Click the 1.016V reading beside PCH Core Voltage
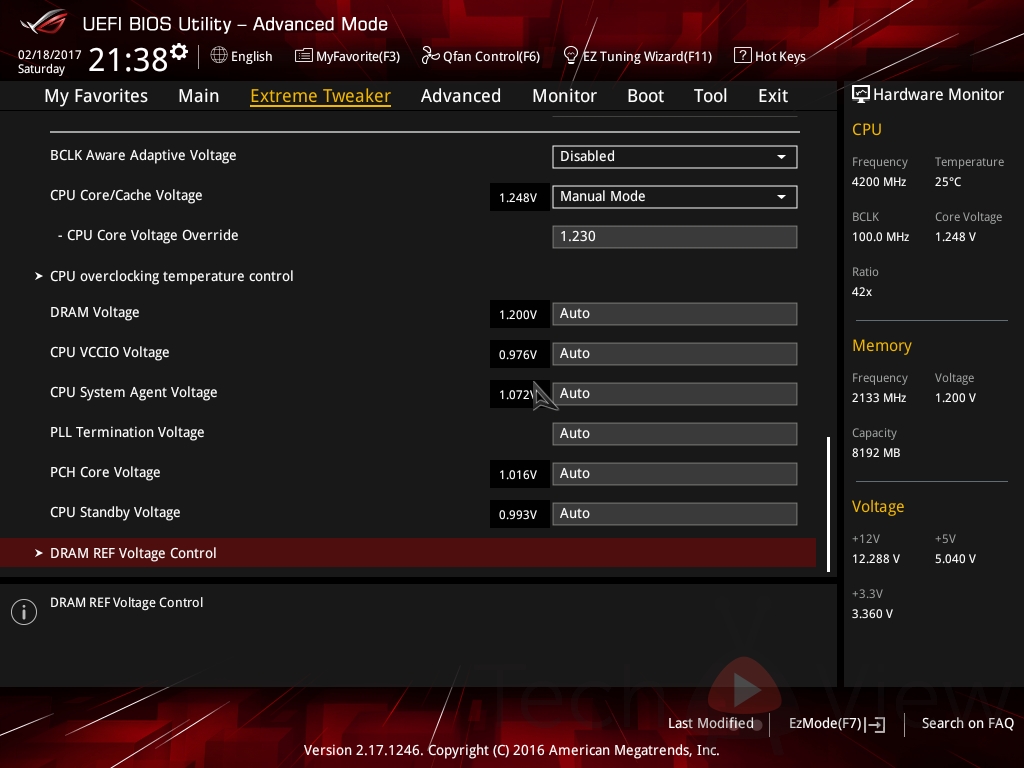 519,474
